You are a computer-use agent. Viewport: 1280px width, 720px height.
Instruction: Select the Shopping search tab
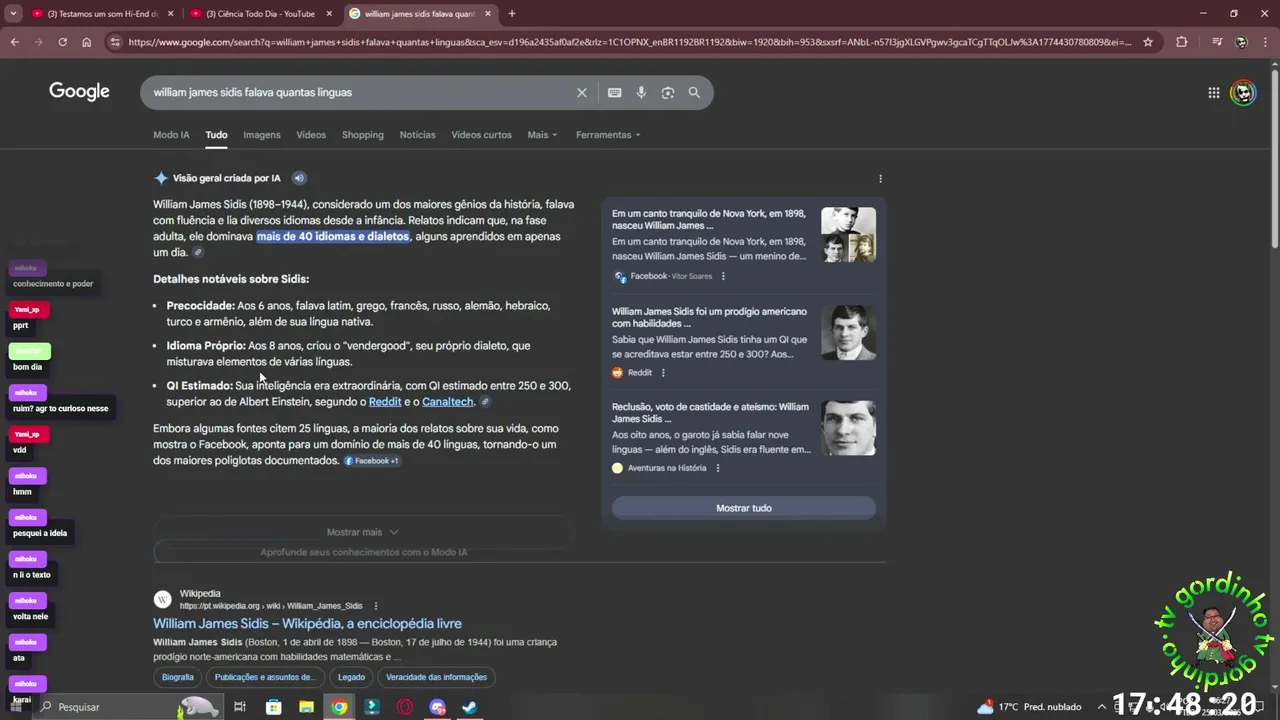coord(363,135)
